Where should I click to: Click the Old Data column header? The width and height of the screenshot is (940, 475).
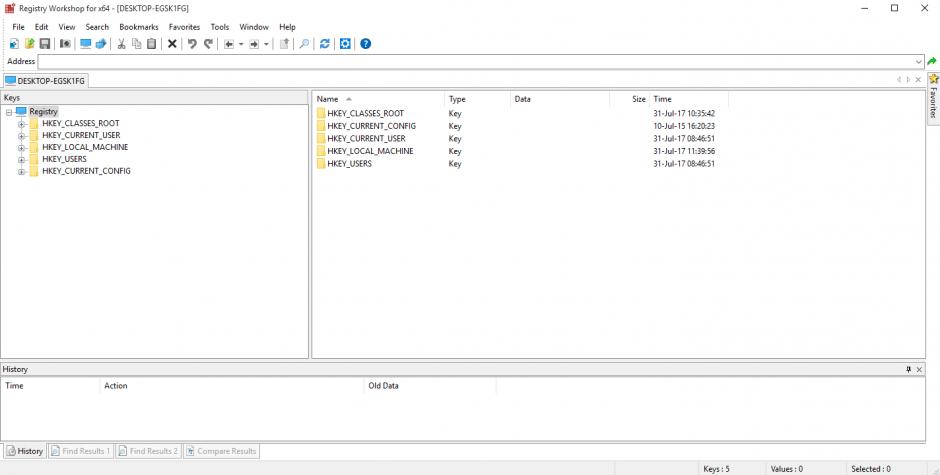pos(430,386)
